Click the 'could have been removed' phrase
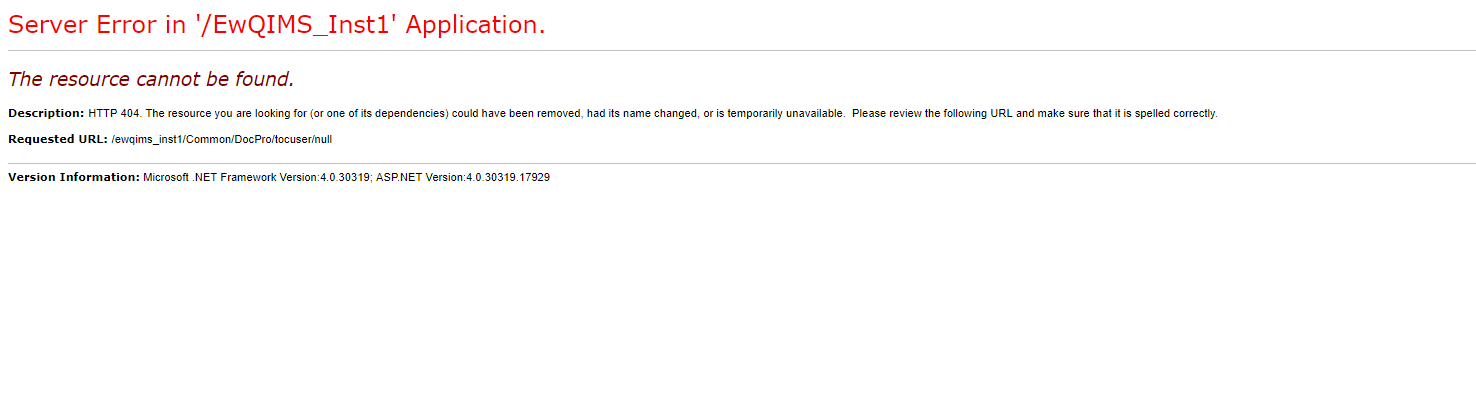 point(516,113)
